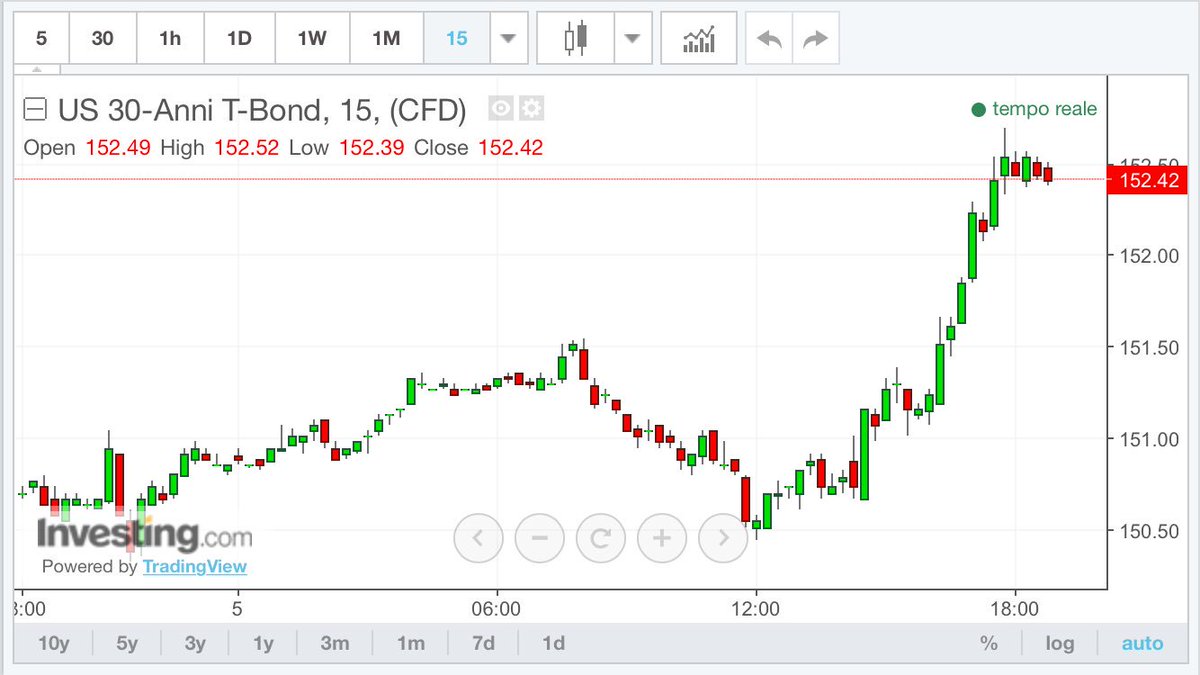Open the TradingView link
Viewport: 1200px width, 675px height.
(194, 567)
